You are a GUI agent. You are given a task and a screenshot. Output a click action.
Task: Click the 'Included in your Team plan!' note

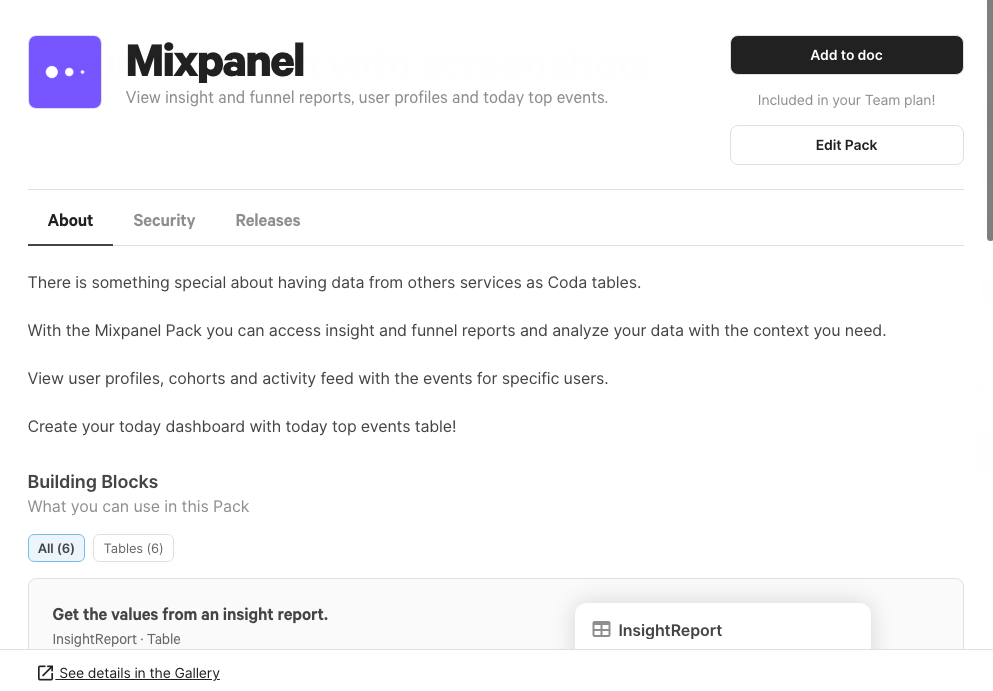[x=846, y=100]
